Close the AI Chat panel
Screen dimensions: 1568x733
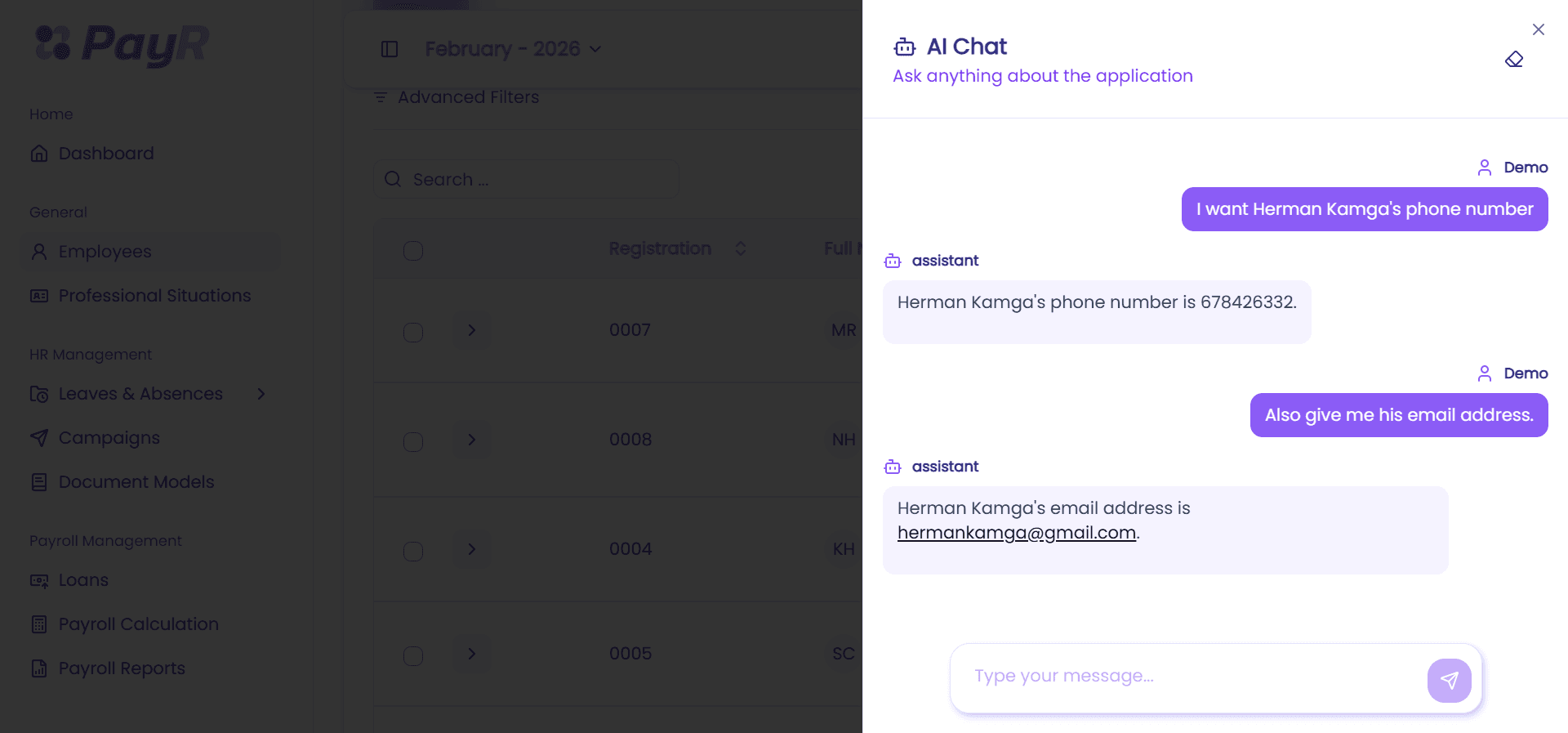pos(1539,29)
